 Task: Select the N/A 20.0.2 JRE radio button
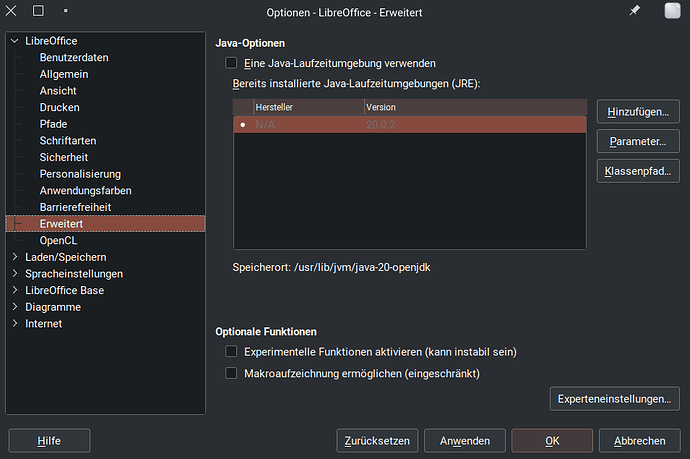pos(243,125)
